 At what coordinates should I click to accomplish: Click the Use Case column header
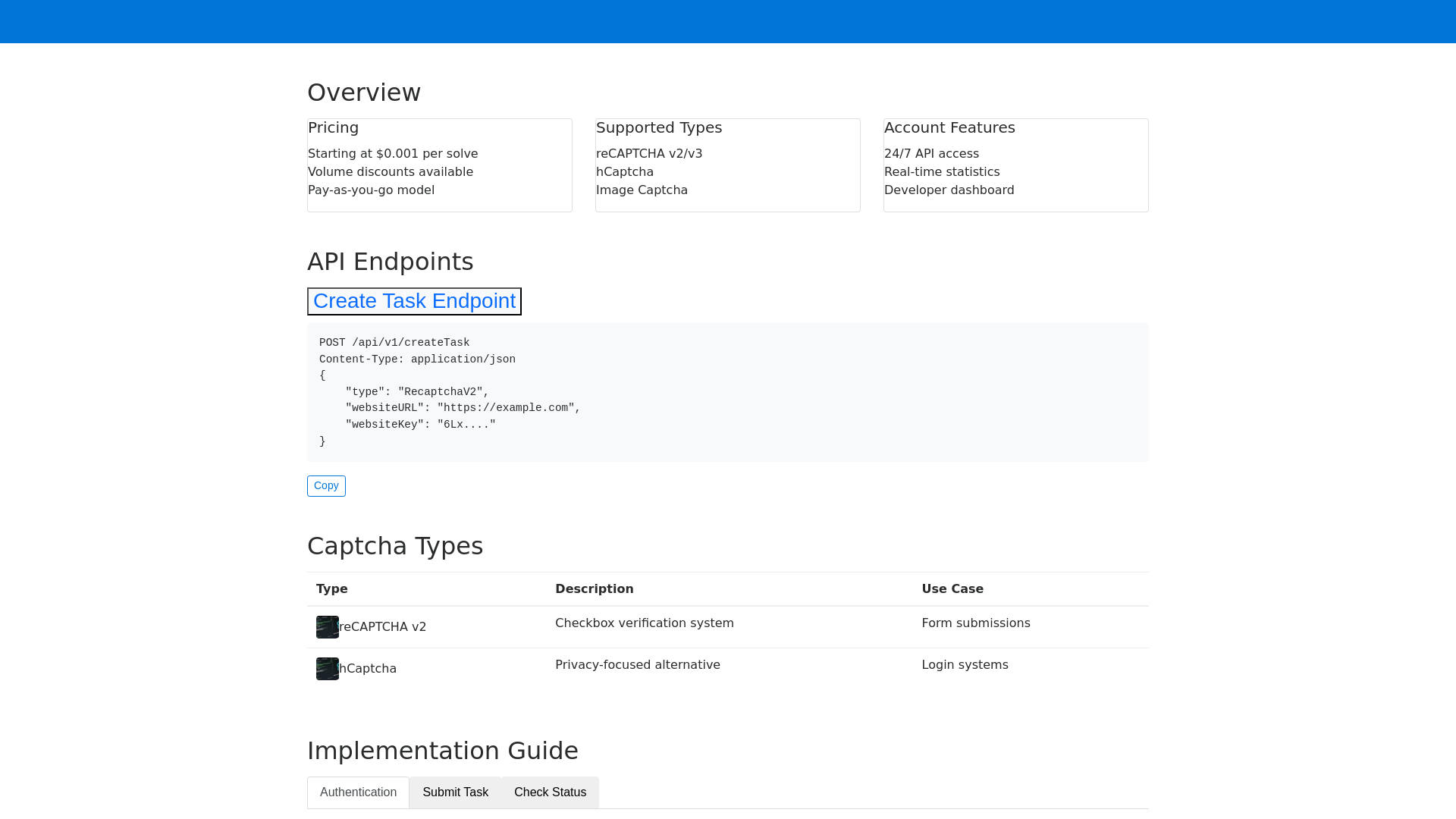952,588
